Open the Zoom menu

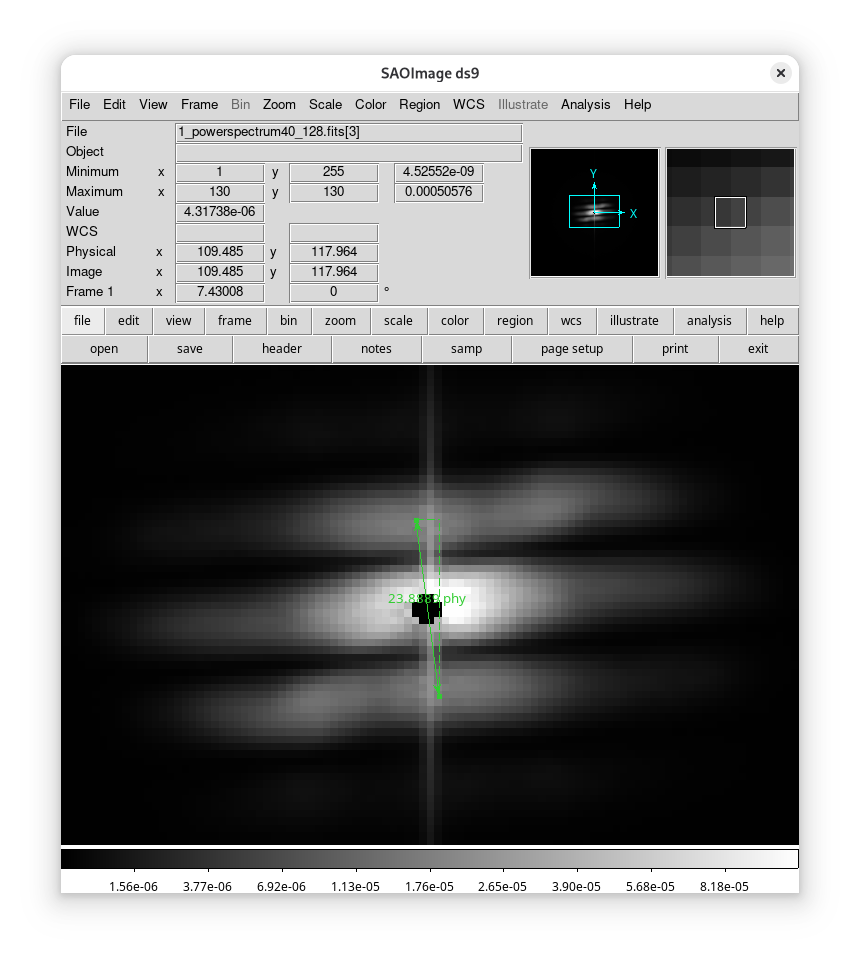pyautogui.click(x=279, y=104)
